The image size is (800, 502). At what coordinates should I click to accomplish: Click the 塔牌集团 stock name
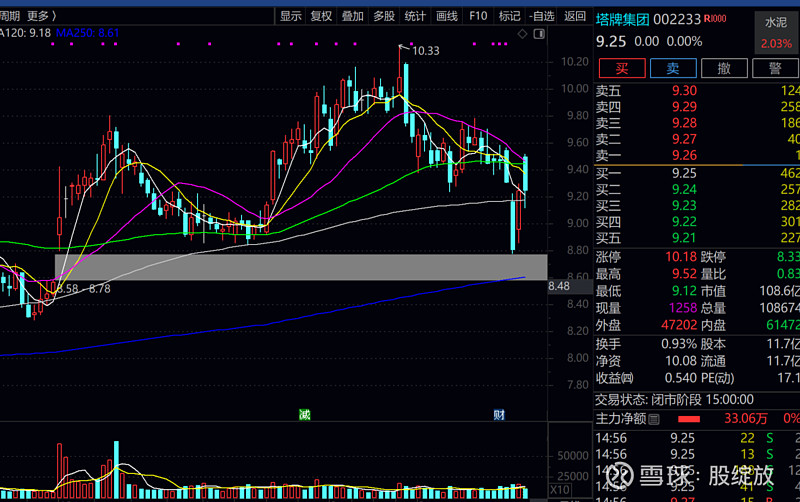pyautogui.click(x=622, y=19)
